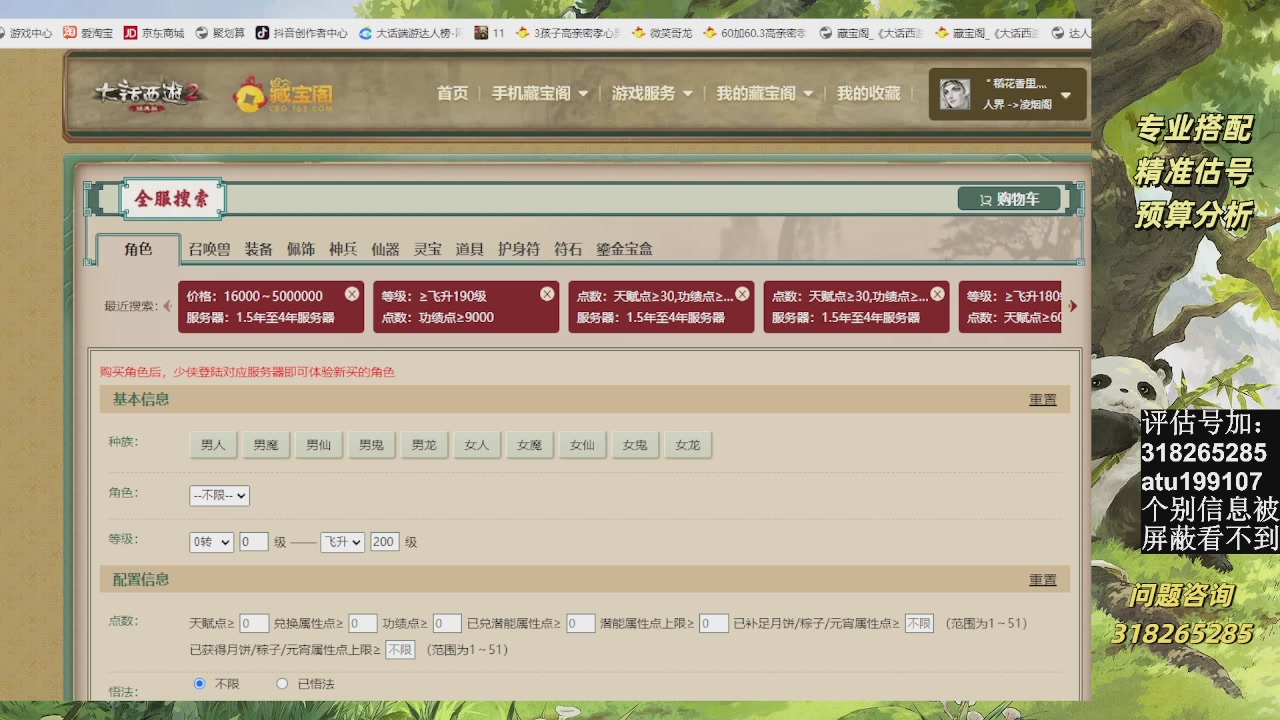This screenshot has width=1280, height=720.
Task: Select the 已悟法 radio option
Action: tap(282, 683)
